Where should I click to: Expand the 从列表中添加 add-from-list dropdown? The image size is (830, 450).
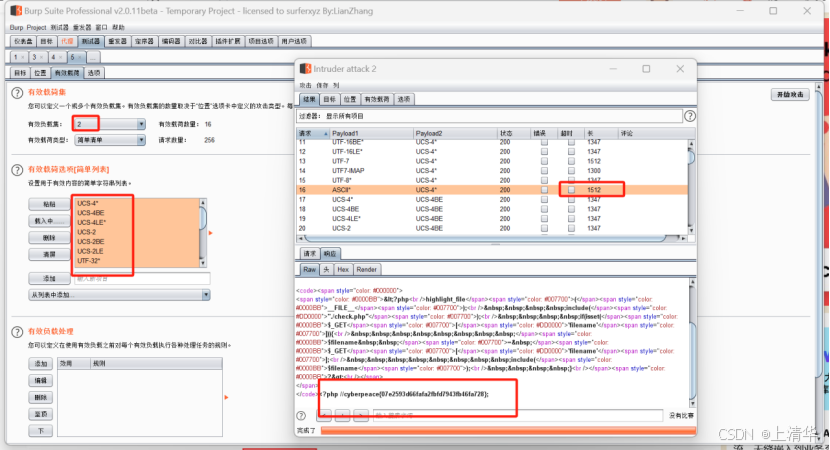119,295
